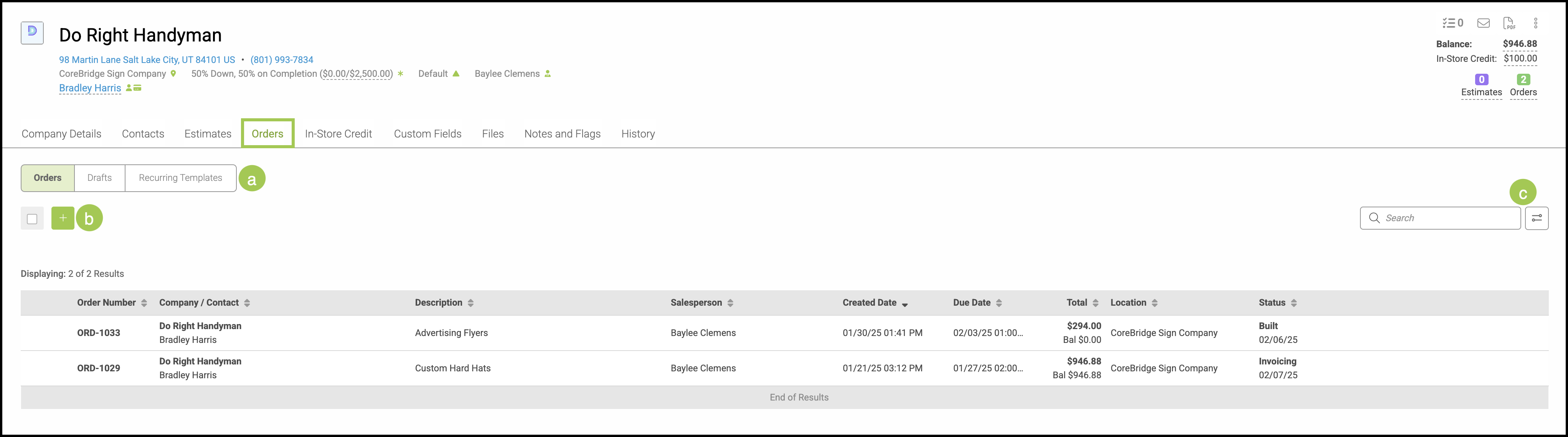Click the green plus add order button
Viewport: 1568px width, 437px height.
point(63,218)
